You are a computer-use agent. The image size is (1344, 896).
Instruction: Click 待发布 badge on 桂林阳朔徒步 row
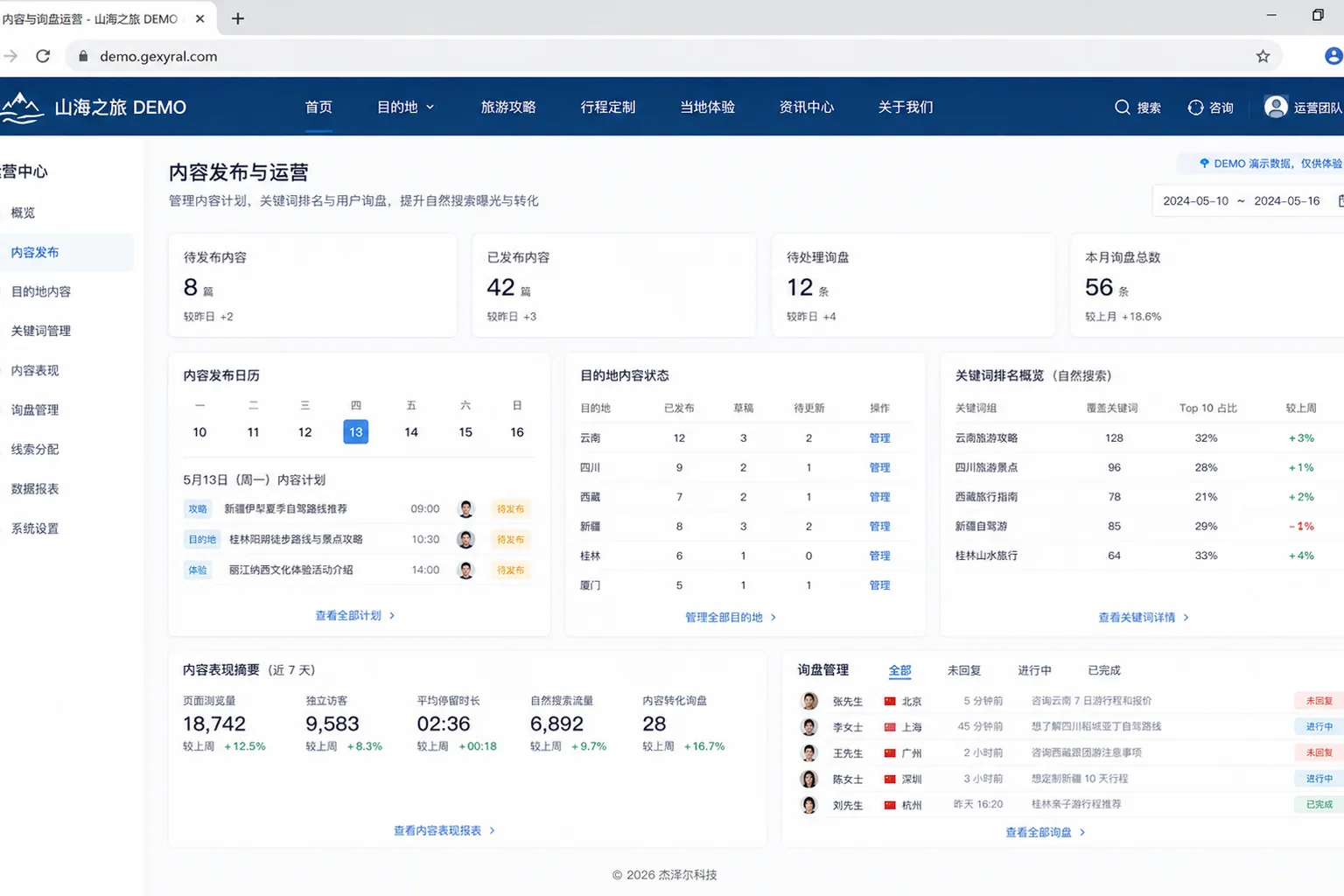511,540
